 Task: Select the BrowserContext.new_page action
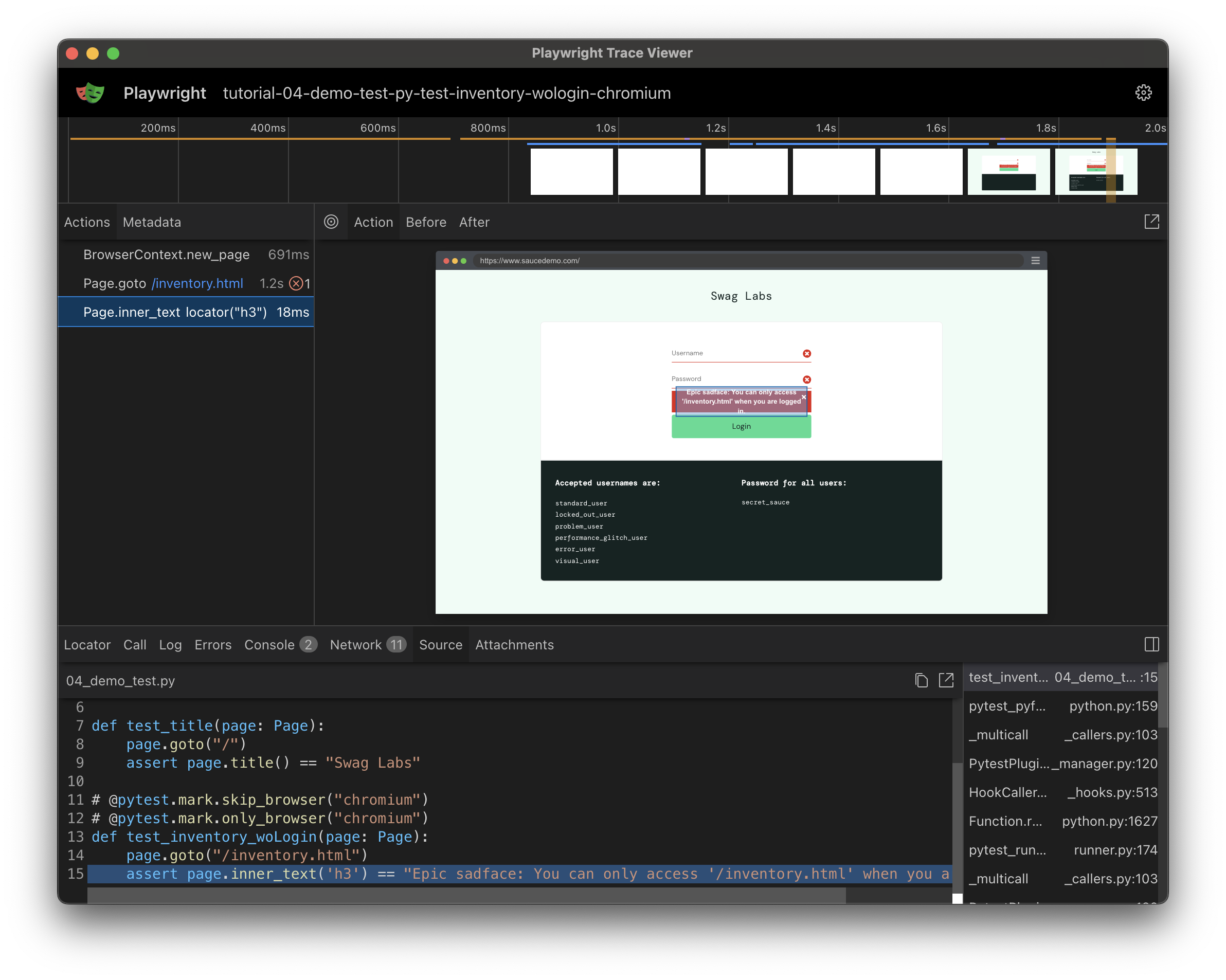tap(167, 255)
